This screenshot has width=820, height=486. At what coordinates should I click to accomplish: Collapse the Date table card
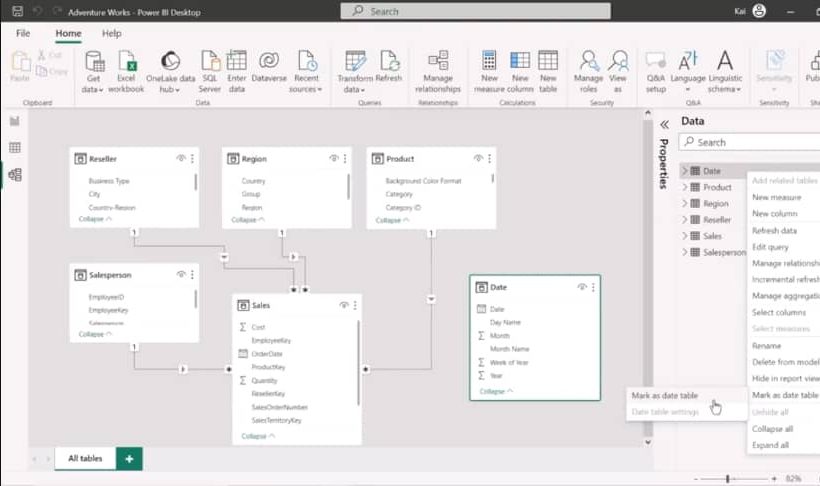click(496, 391)
